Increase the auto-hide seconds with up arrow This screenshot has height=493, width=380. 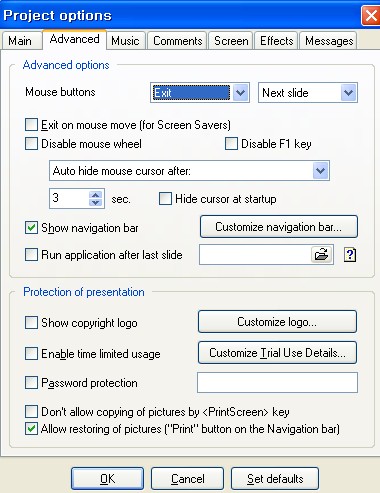[96, 195]
